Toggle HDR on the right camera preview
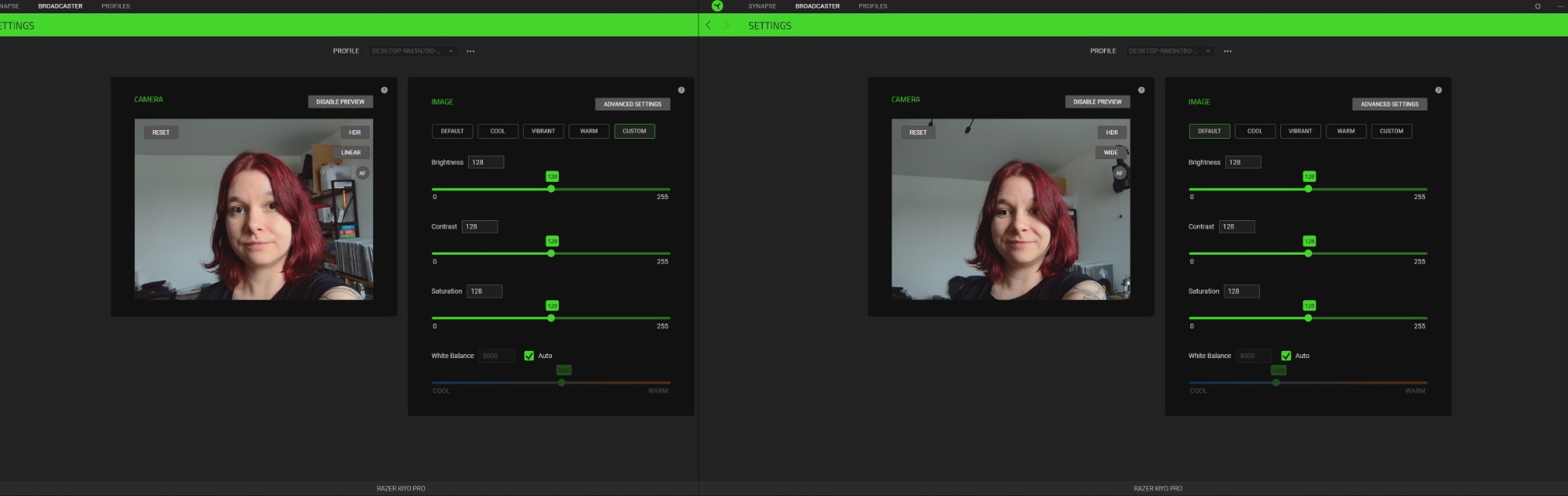Image resolution: width=1568 pixels, height=496 pixels. 1111,132
